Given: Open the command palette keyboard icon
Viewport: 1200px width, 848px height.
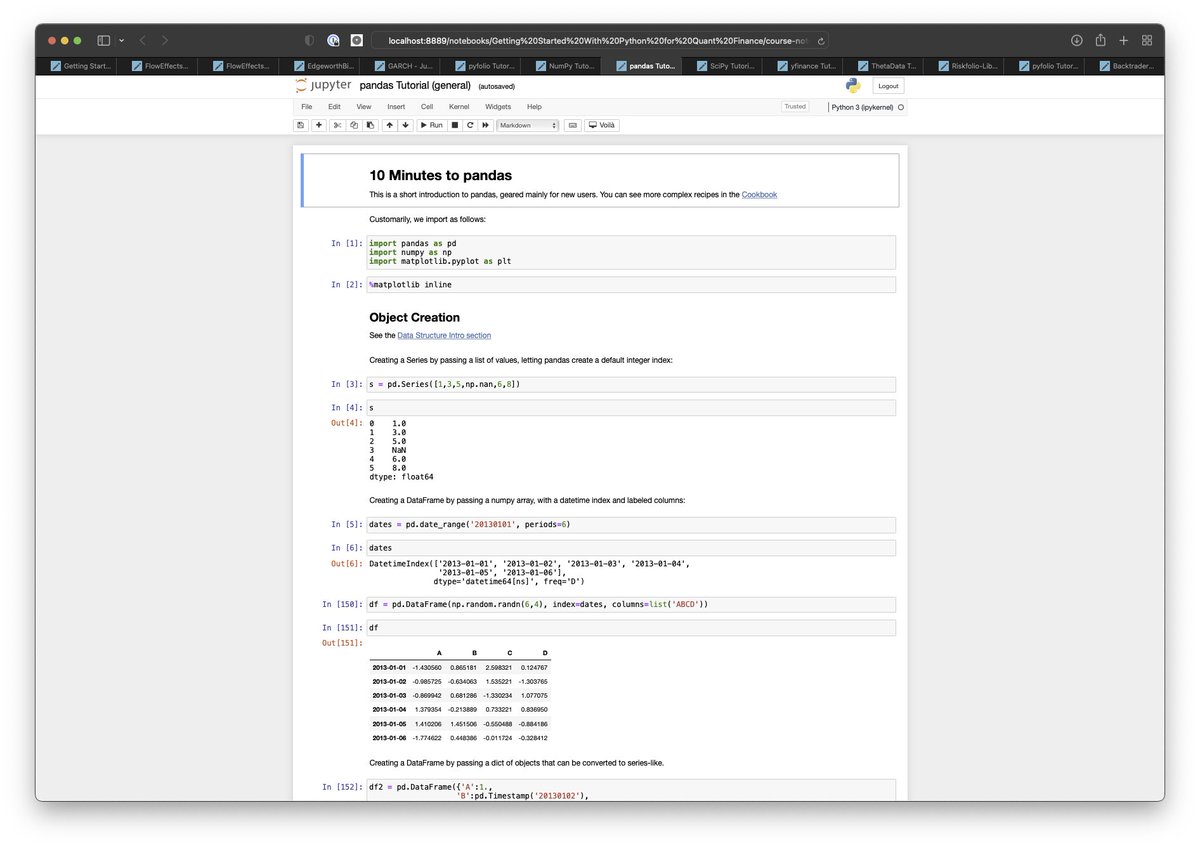Looking at the screenshot, I should pos(572,125).
